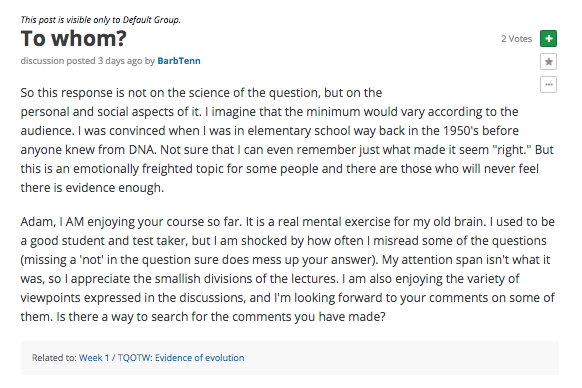
Task: Click the 'To whom?' post title
Action: (73, 39)
